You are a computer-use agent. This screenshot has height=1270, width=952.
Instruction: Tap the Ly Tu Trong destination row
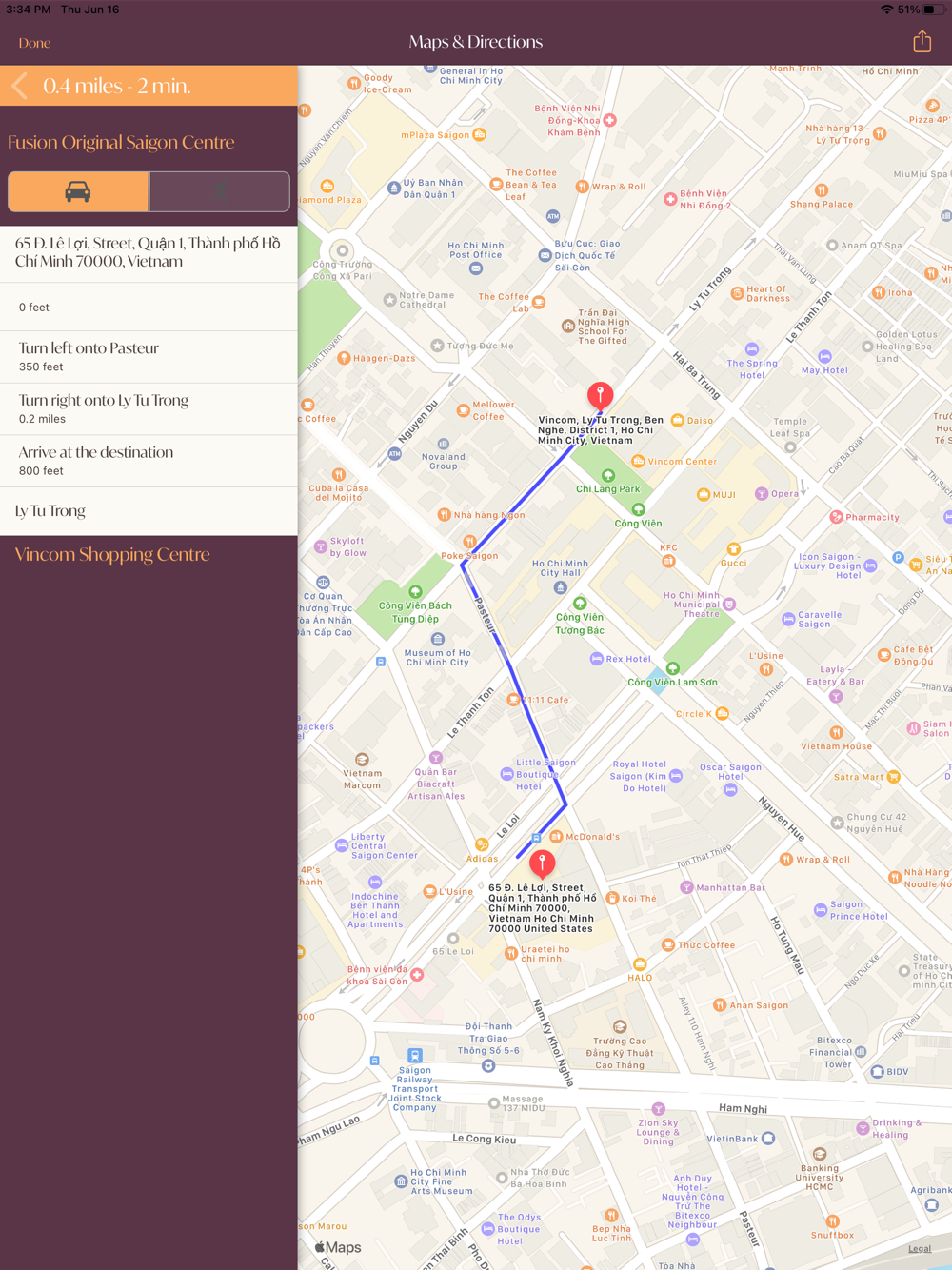pyautogui.click(x=149, y=511)
